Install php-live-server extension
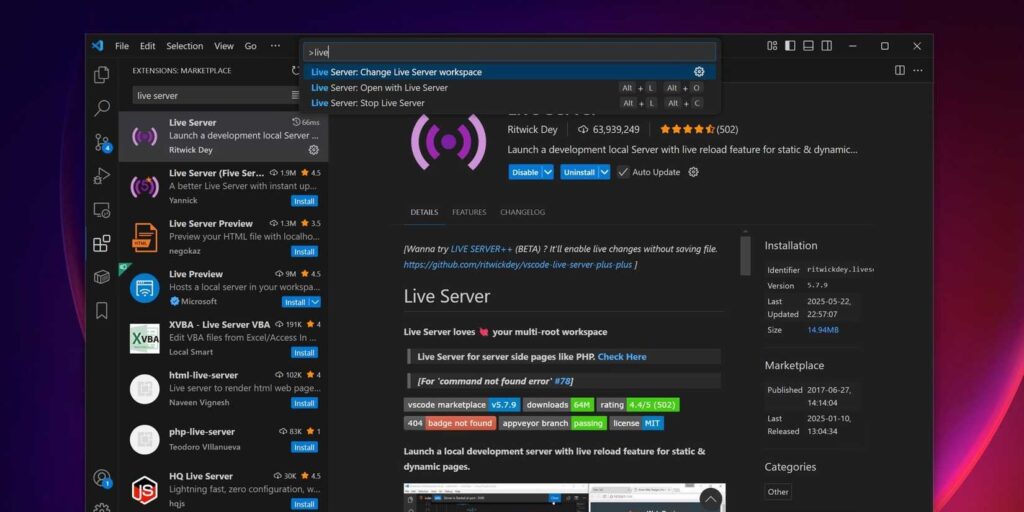 pyautogui.click(x=304, y=447)
